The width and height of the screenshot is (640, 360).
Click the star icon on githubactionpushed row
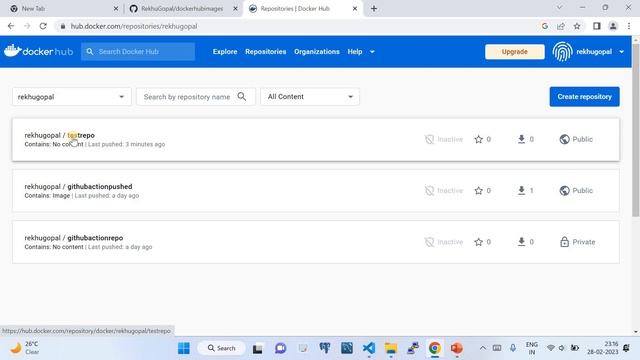478,191
